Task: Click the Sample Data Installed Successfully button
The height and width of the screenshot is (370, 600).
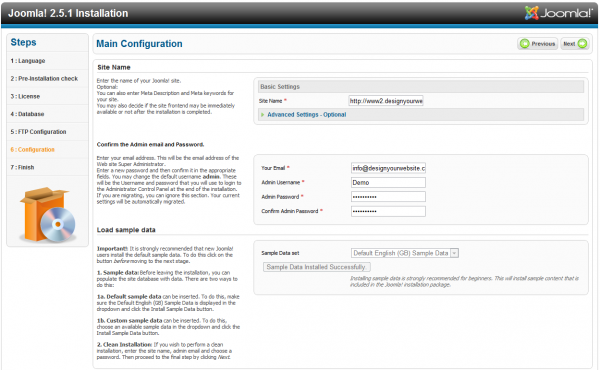Action: pos(317,267)
